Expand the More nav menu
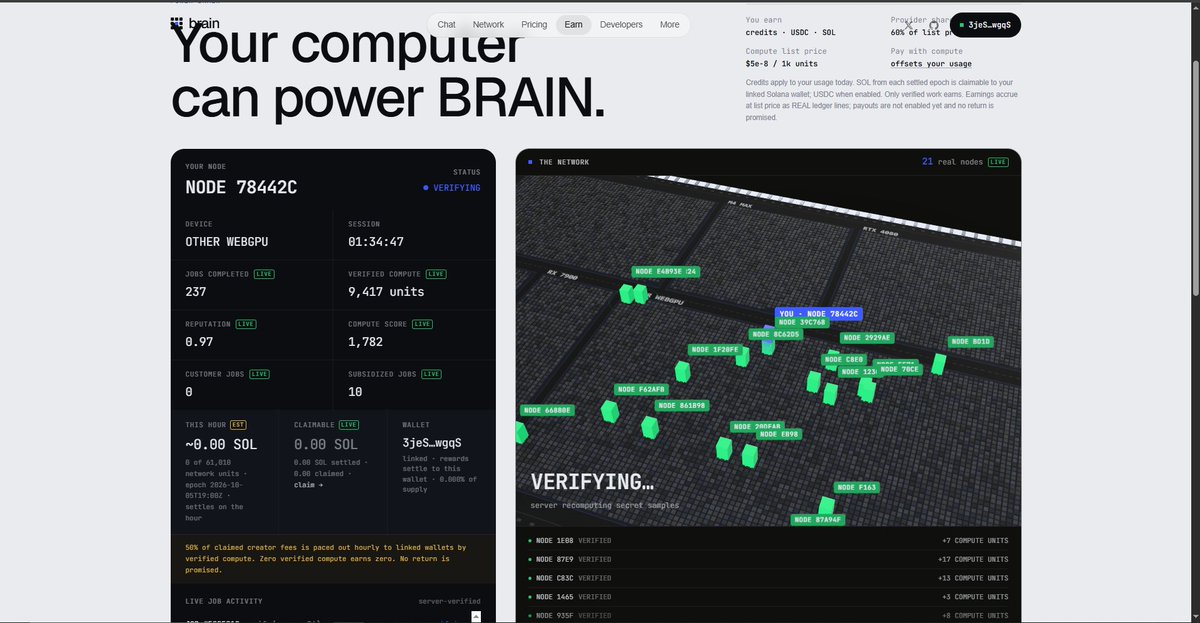This screenshot has height=623, width=1200. [x=669, y=25]
